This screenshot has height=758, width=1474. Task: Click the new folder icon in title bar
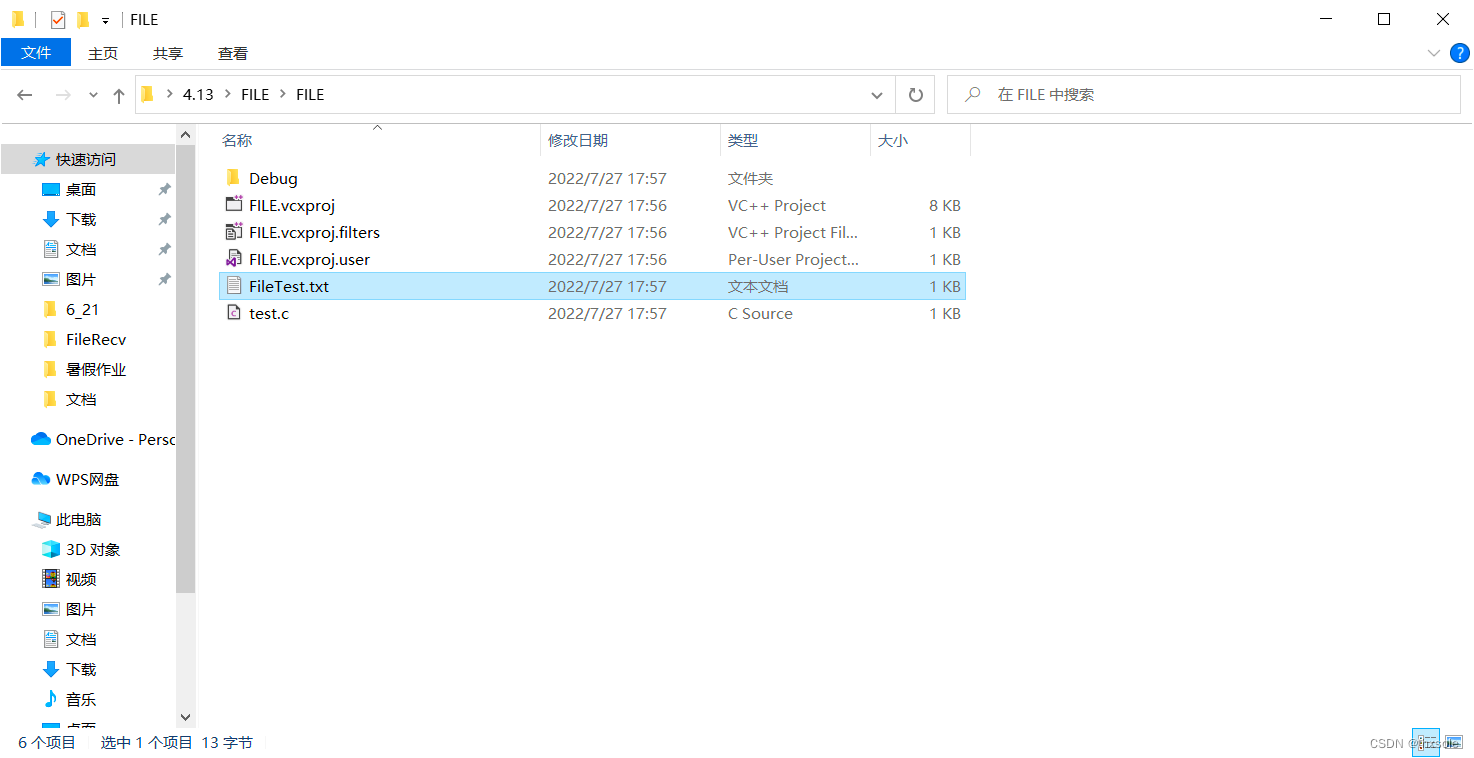83,19
